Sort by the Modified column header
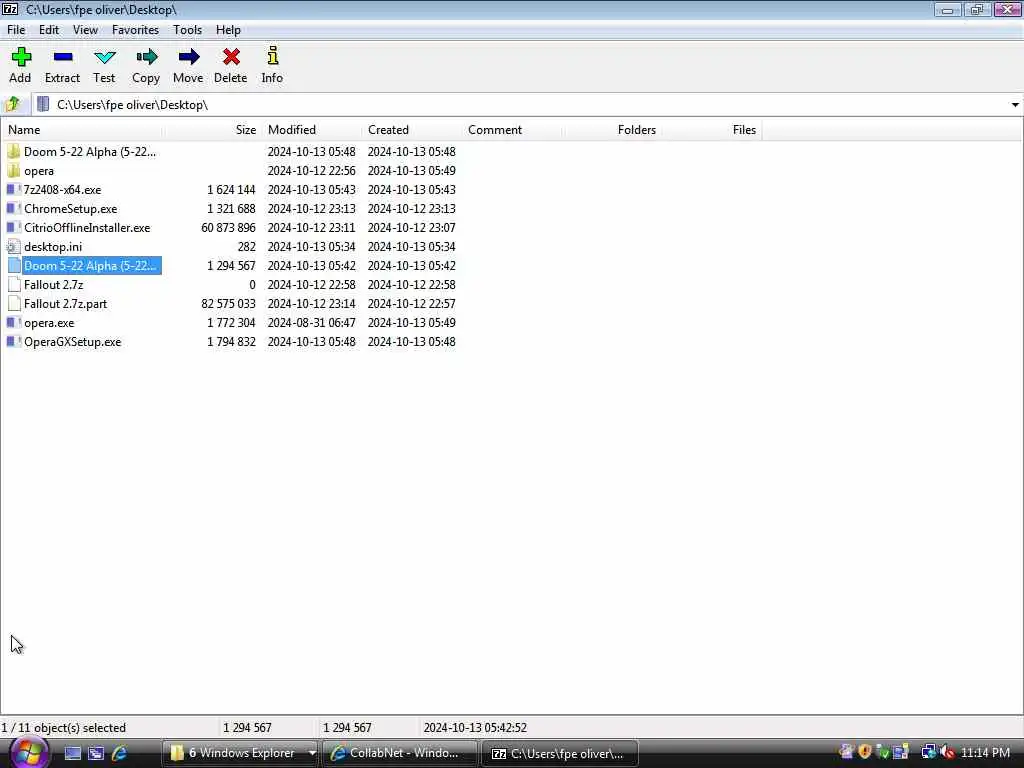Screen dimensions: 1024x768 312,130
